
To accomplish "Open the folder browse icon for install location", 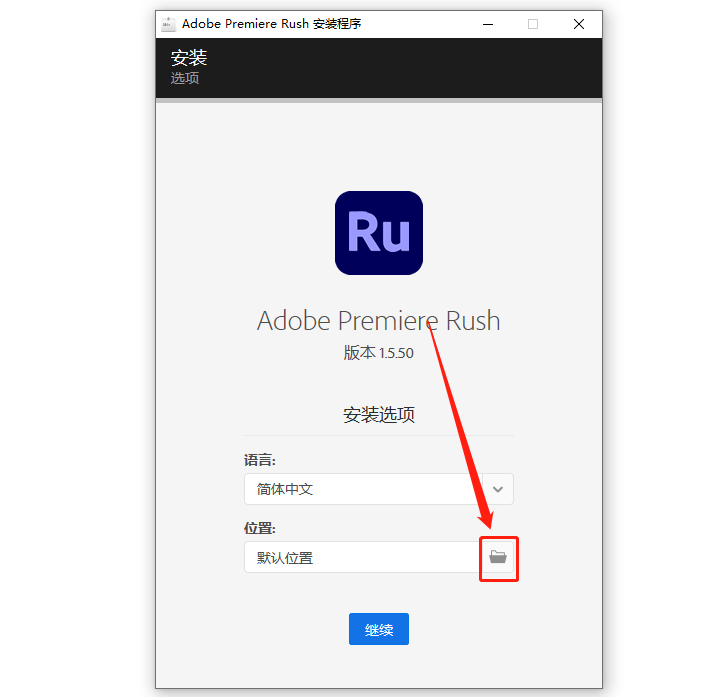I will click(498, 557).
